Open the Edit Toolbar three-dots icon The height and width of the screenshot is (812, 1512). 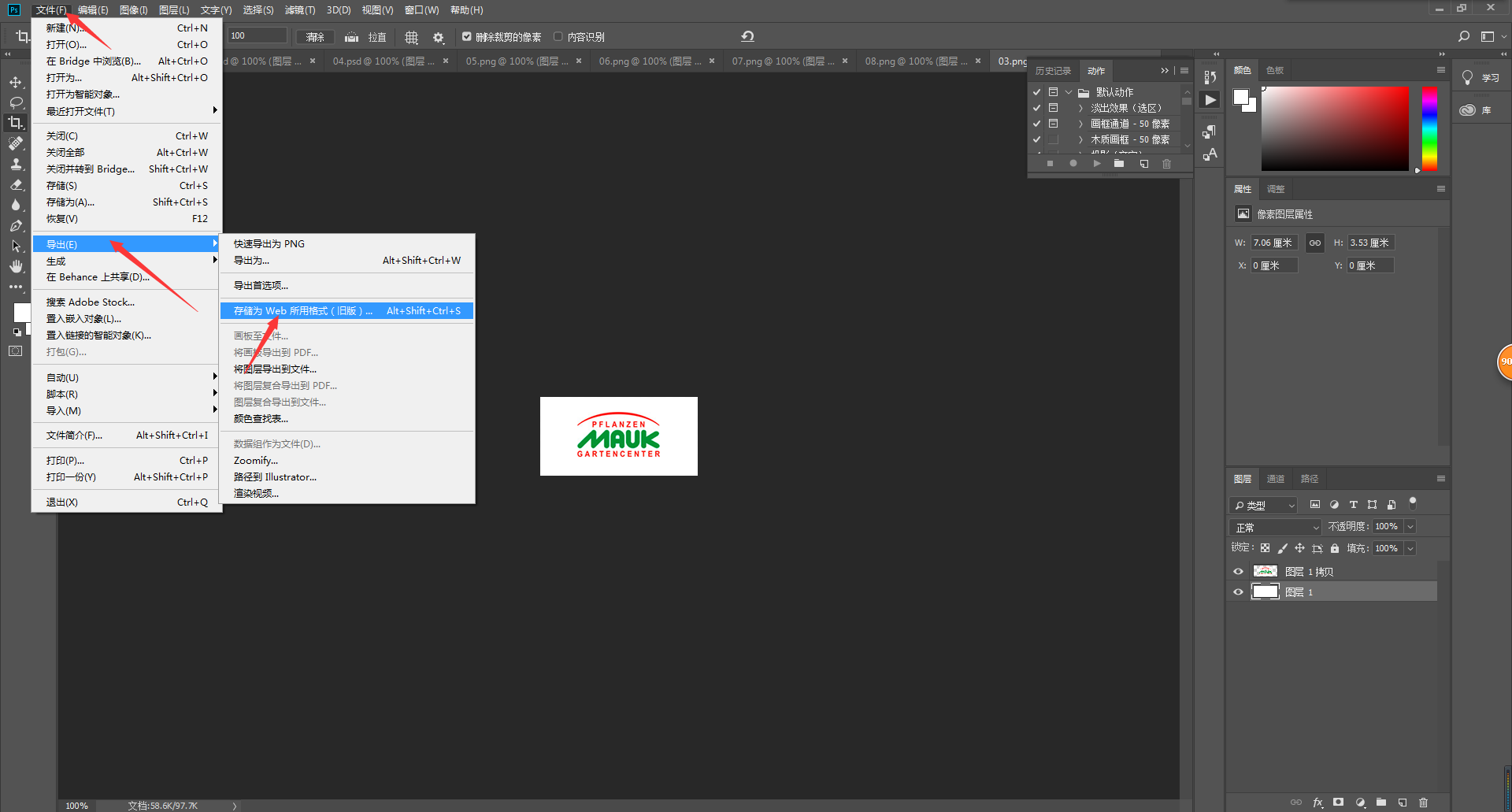pyautogui.click(x=16, y=287)
